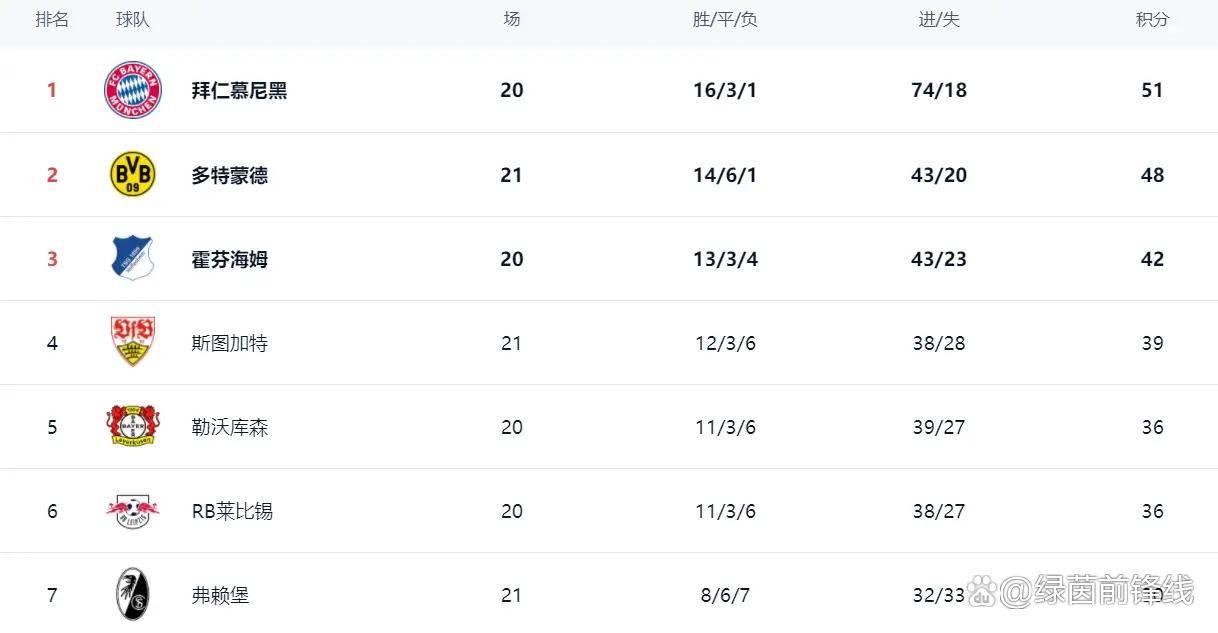This screenshot has width=1218, height=633.
Task: Open the 斯图加特 team page
Action: [x=229, y=343]
